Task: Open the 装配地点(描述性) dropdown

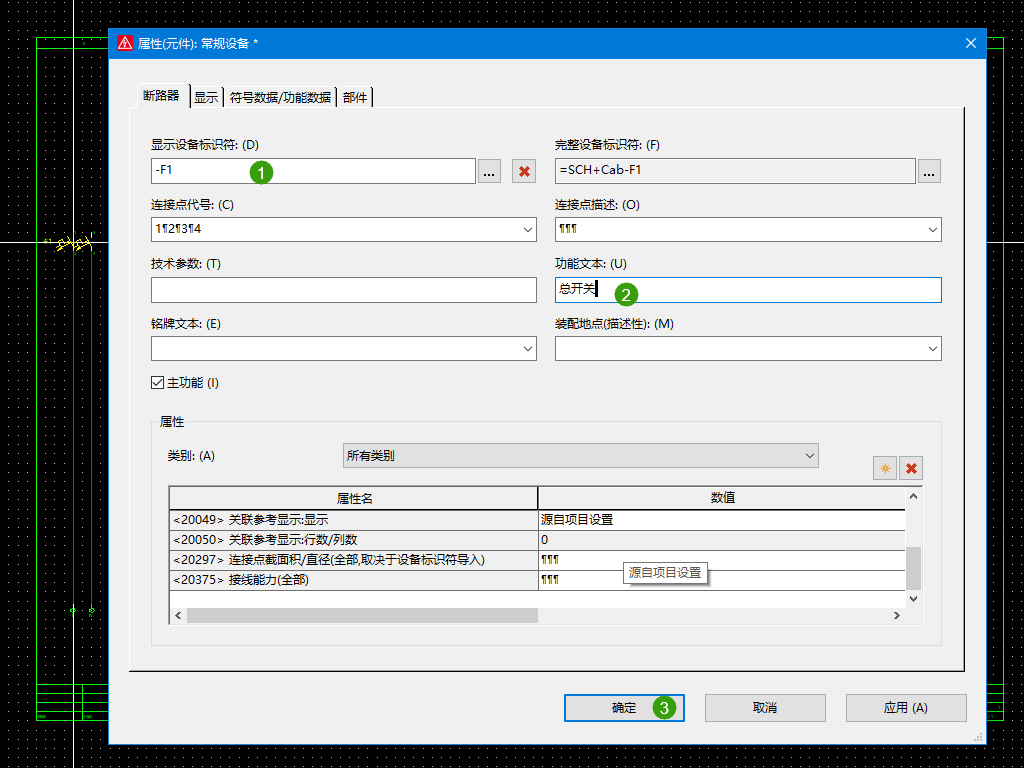Action: [x=933, y=349]
